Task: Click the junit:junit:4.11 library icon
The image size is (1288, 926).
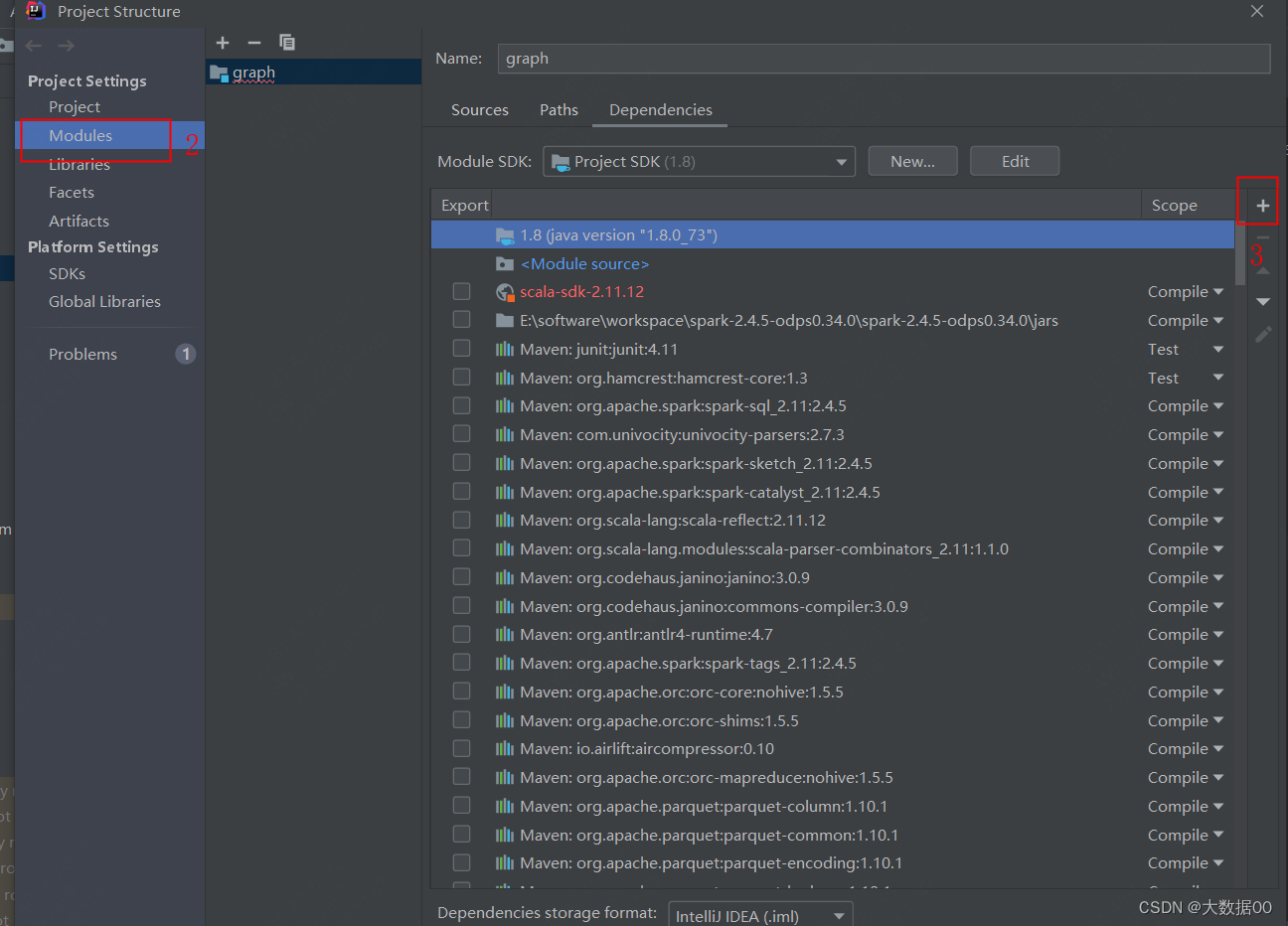Action: 505,350
